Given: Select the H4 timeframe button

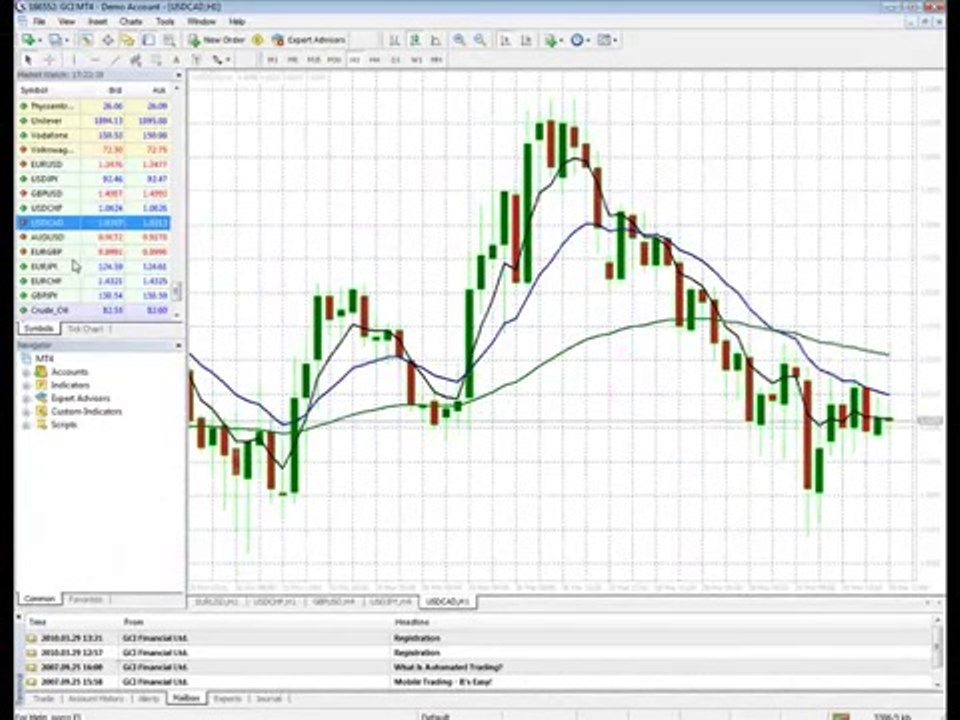Looking at the screenshot, I should (x=374, y=60).
